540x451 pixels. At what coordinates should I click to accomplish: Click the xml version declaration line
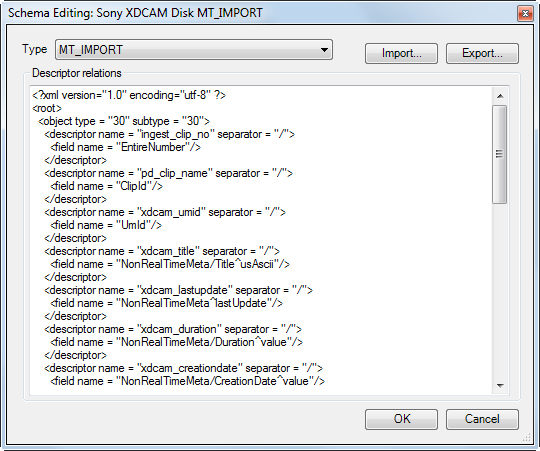[x=129, y=95]
